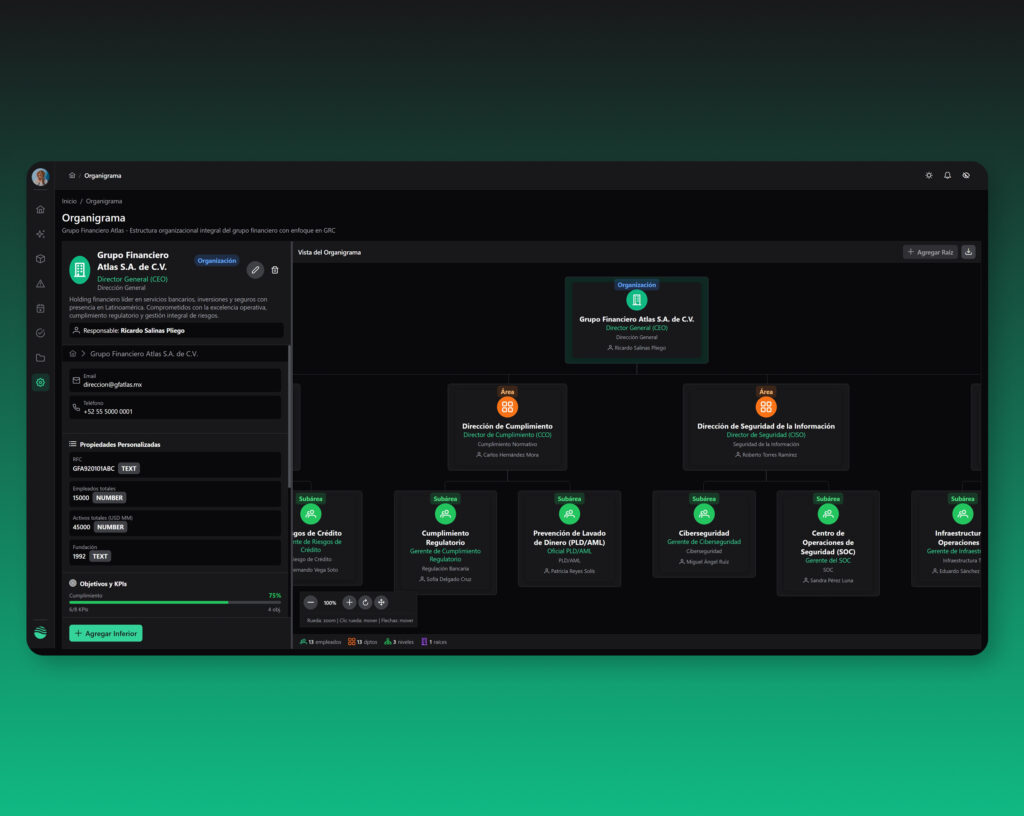Image resolution: width=1024 pixels, height=816 pixels.
Task: Click the pencil edit icon for Grupo Financiero
Action: (255, 270)
